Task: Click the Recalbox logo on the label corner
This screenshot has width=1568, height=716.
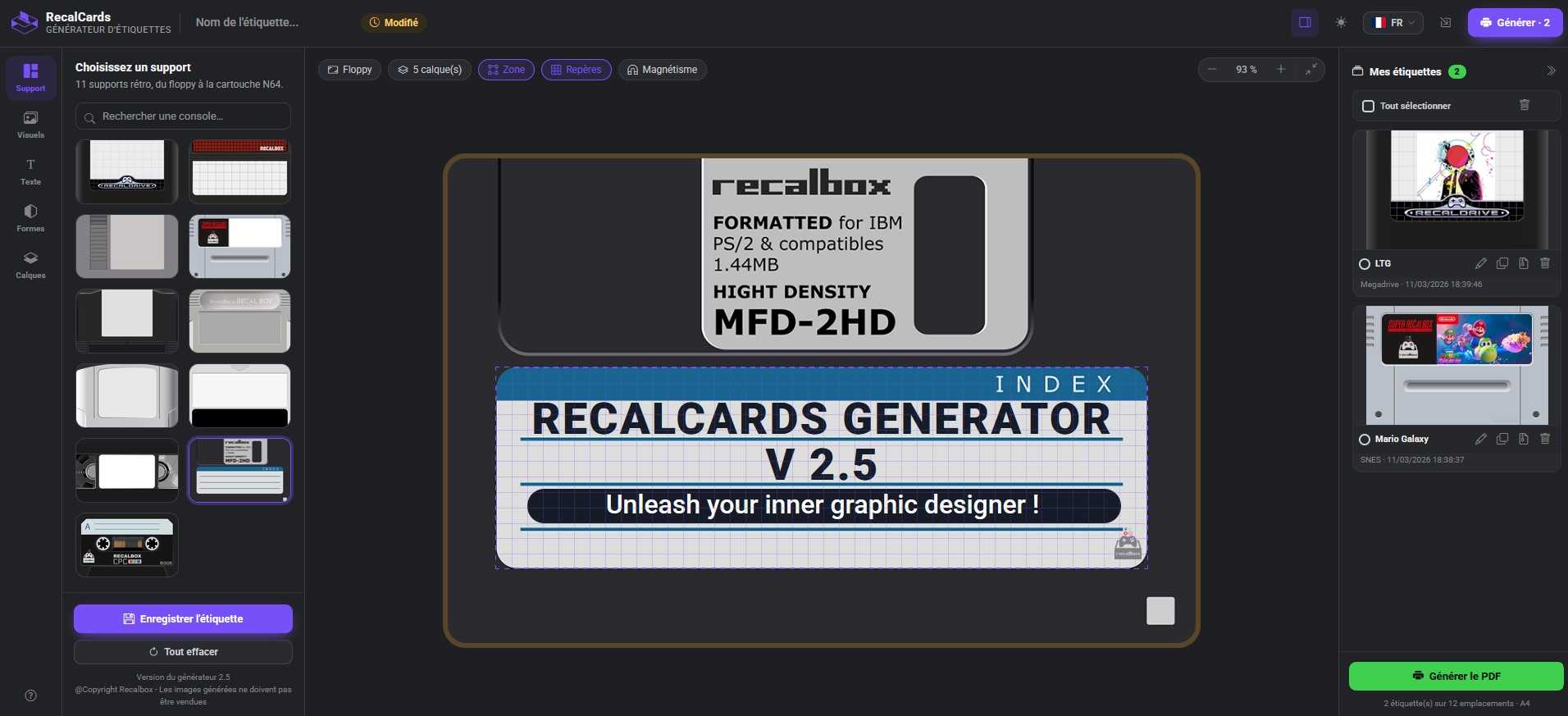Action: click(x=1128, y=544)
